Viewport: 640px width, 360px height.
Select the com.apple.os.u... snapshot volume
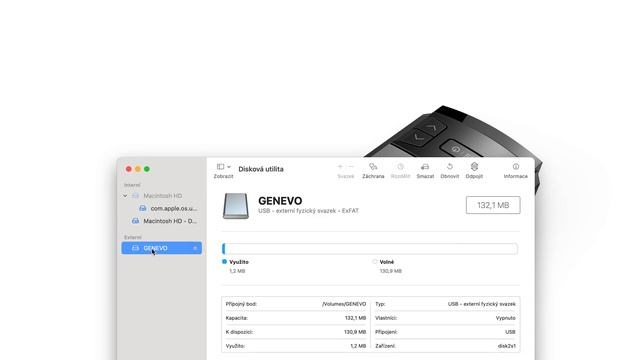[174, 209]
